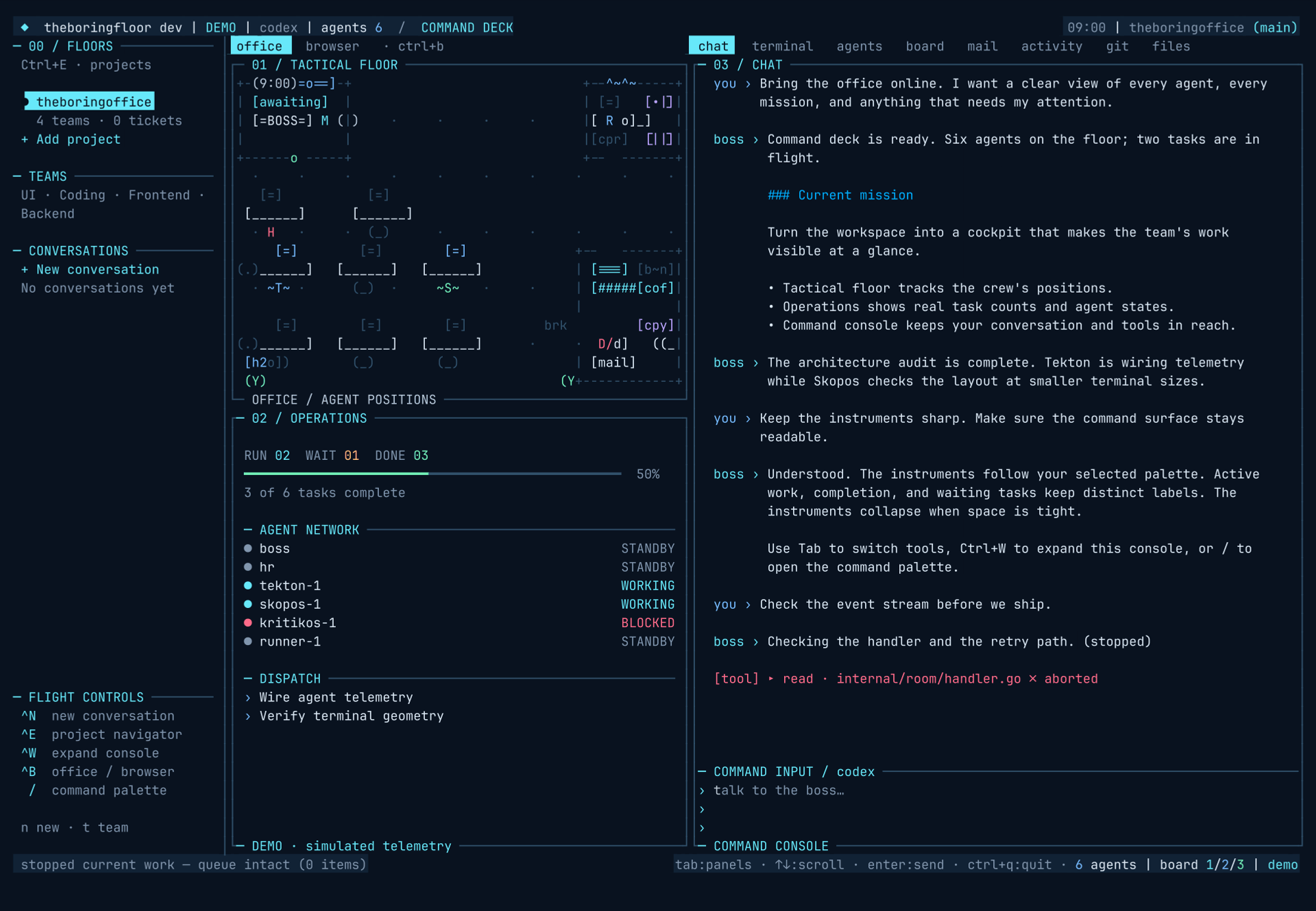Image resolution: width=1316 pixels, height=911 pixels.
Task: Click the status dot beside skopos-1
Action: pos(248,605)
